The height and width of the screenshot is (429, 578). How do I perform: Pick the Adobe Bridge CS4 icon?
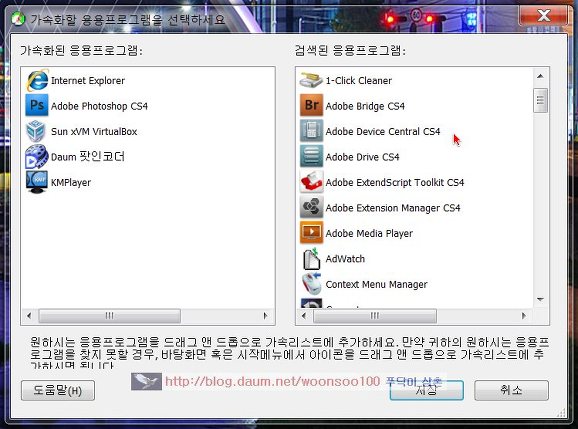coord(311,105)
